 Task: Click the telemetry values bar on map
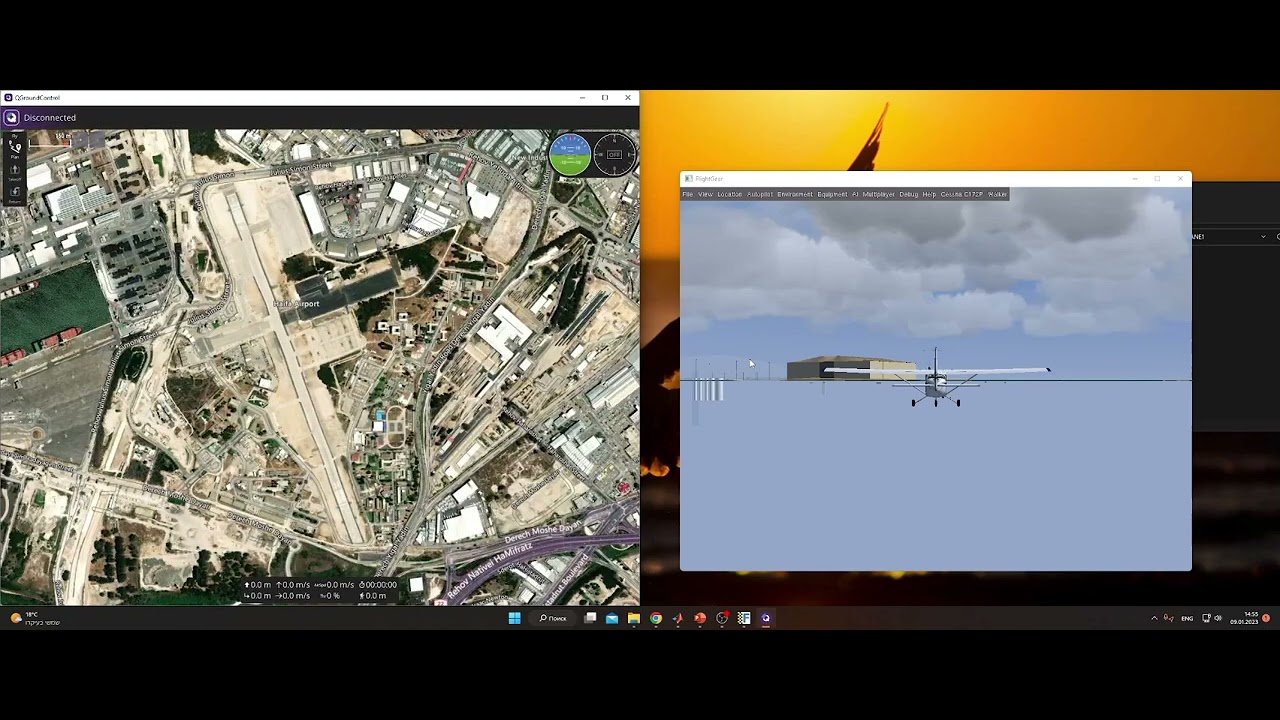320,590
